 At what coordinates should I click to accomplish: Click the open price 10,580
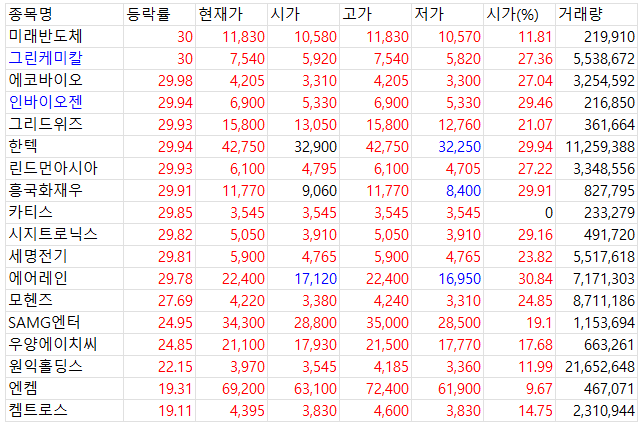coord(315,37)
